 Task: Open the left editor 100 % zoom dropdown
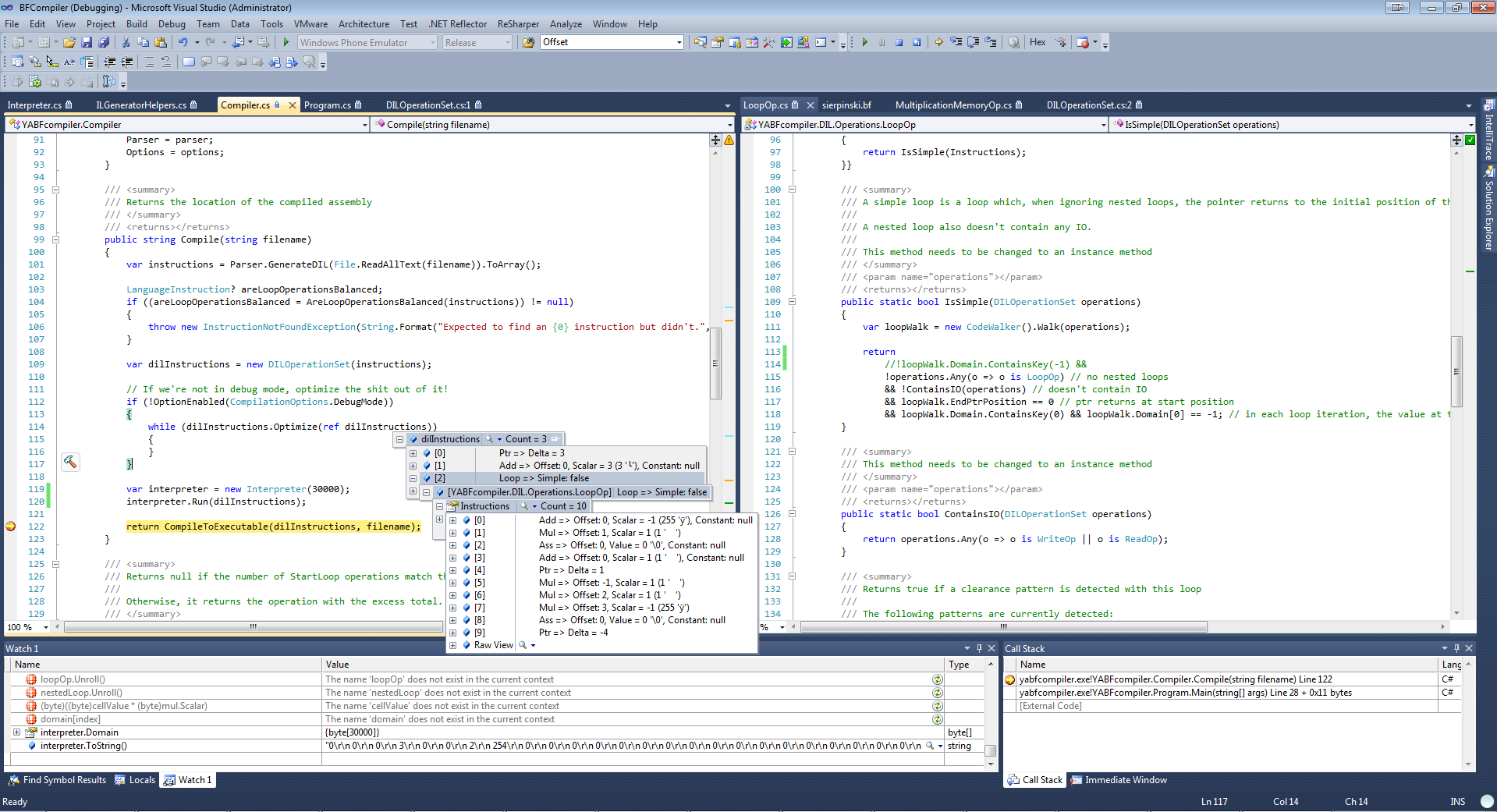45,627
